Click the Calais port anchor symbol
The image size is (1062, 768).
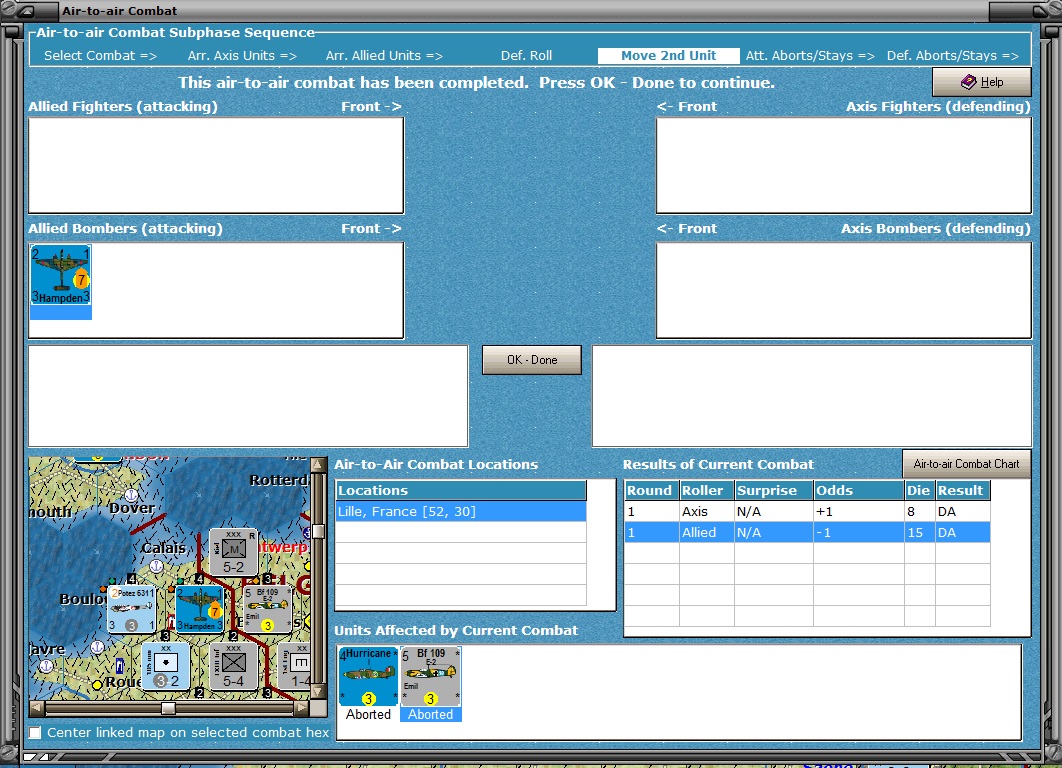156,565
